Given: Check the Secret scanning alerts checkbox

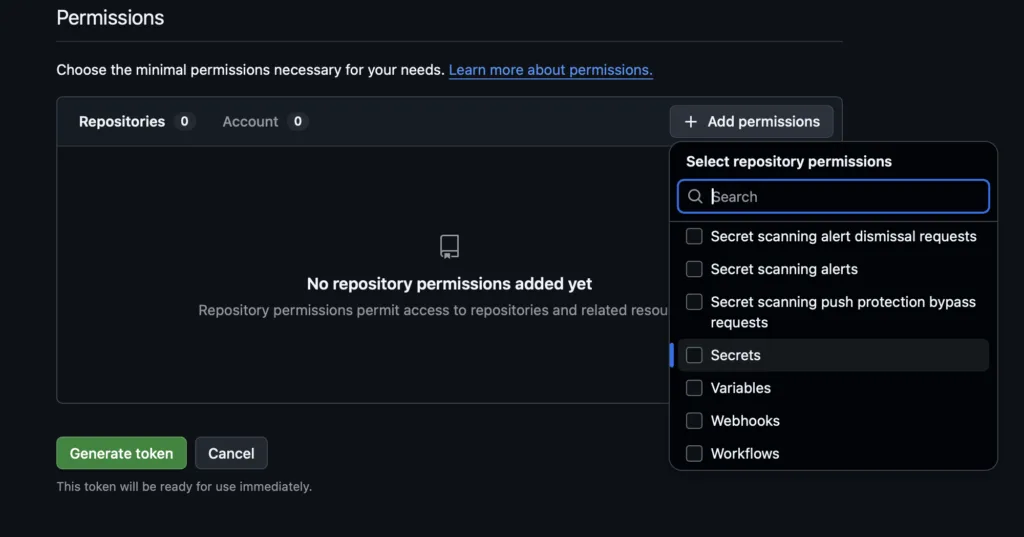Looking at the screenshot, I should pyautogui.click(x=694, y=270).
